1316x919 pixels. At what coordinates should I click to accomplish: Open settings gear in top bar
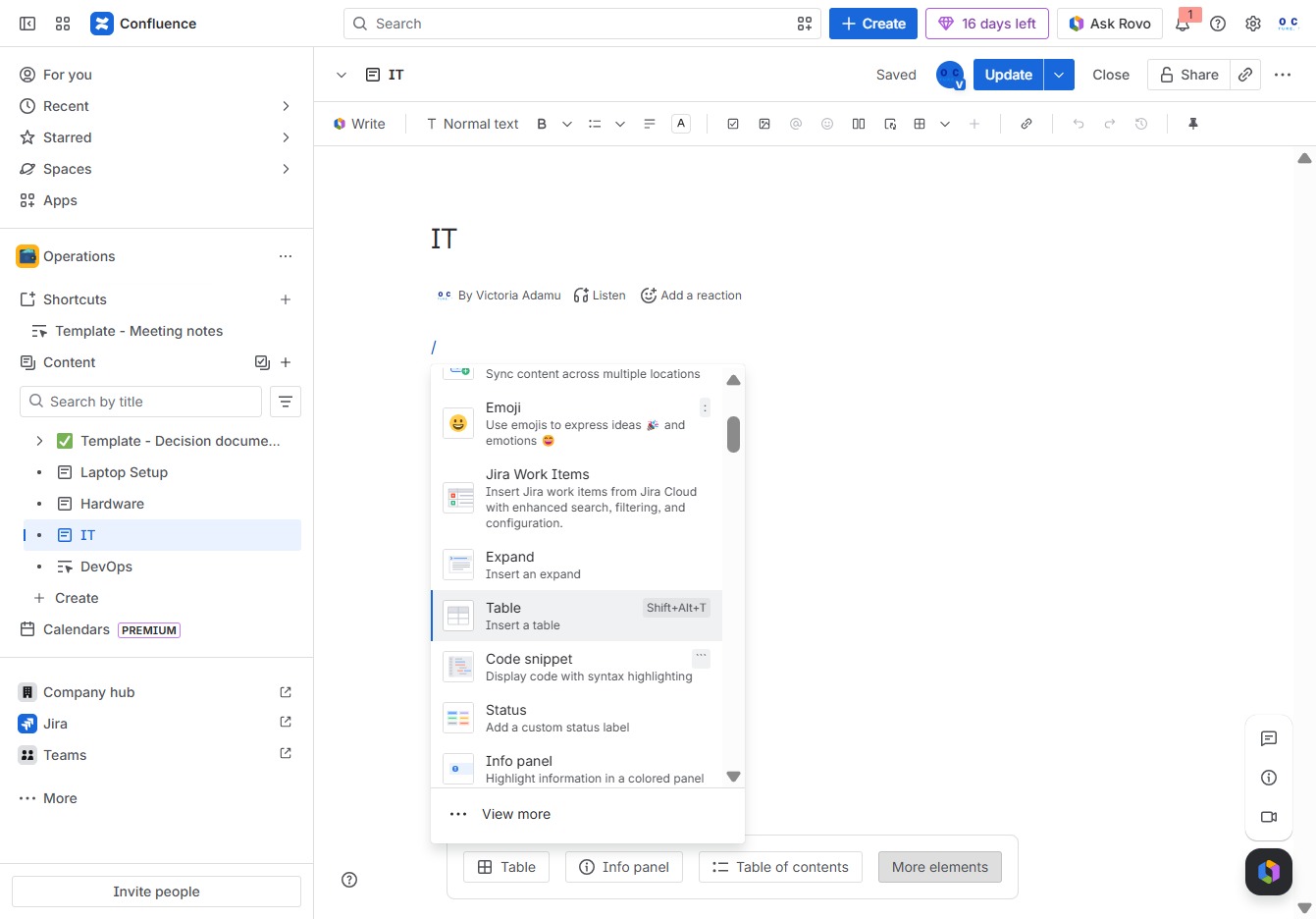click(x=1253, y=24)
